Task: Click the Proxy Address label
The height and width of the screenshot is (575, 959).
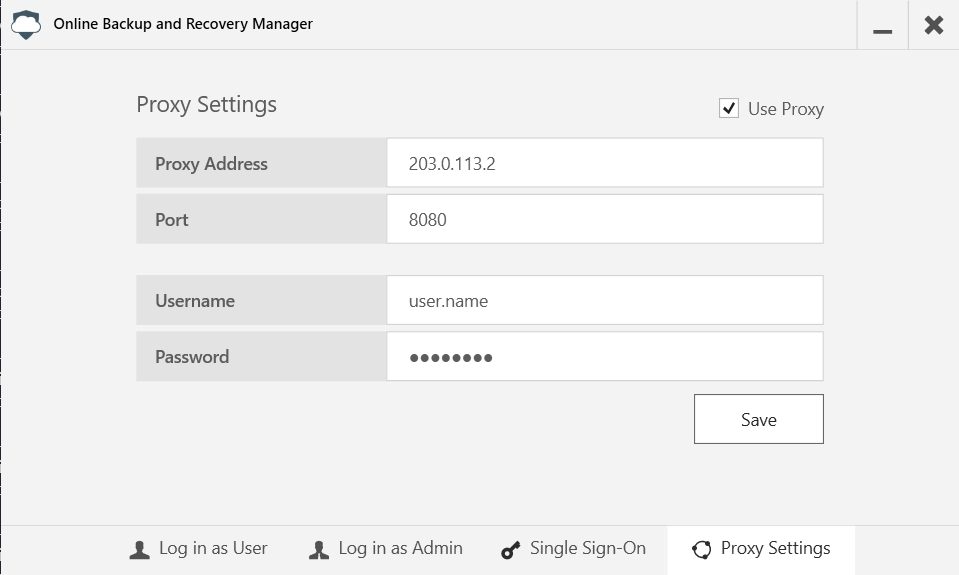Action: click(x=211, y=163)
